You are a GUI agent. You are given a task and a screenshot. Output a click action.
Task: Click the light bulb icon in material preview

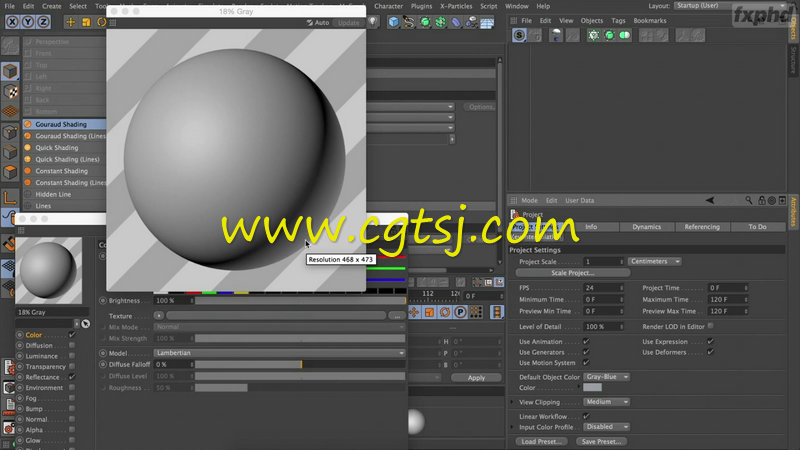coord(373,22)
